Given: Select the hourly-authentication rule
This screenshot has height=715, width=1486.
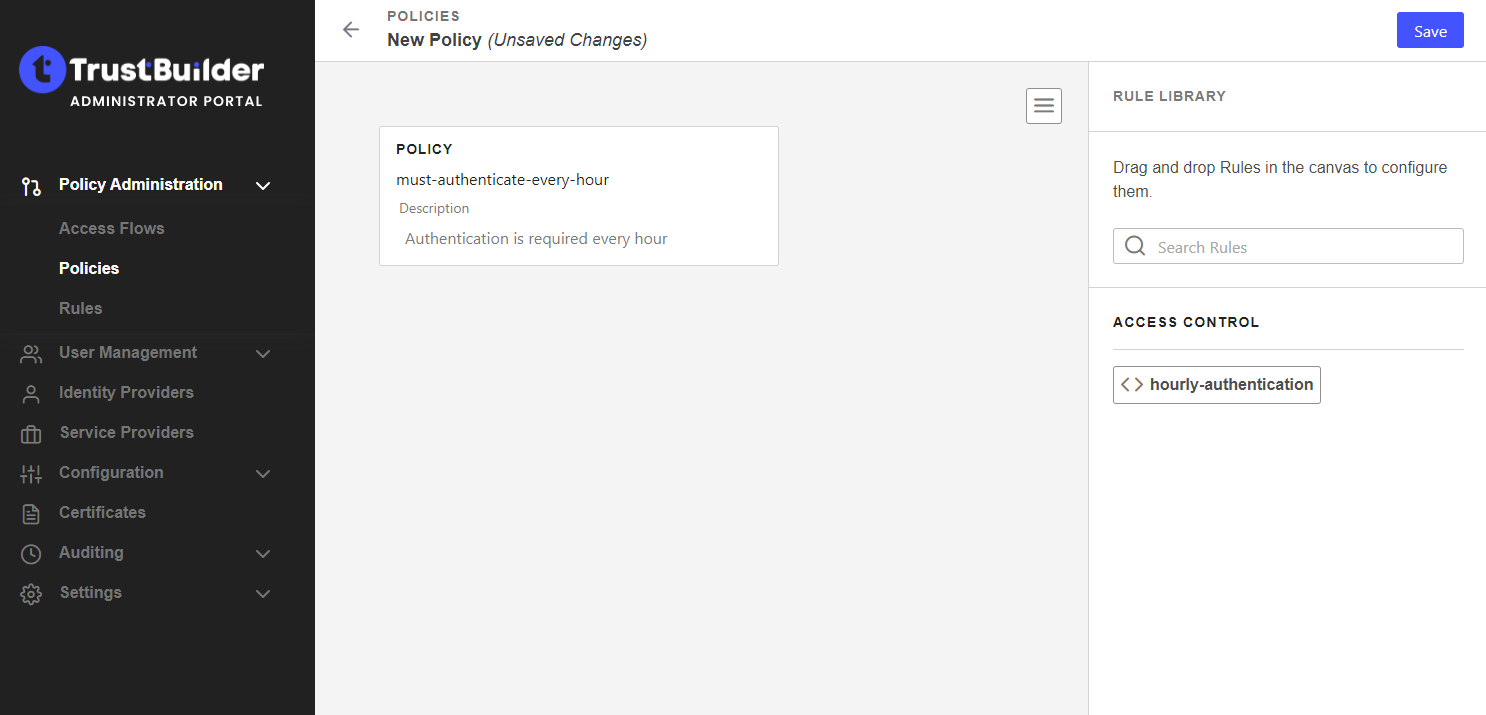Looking at the screenshot, I should [1217, 384].
